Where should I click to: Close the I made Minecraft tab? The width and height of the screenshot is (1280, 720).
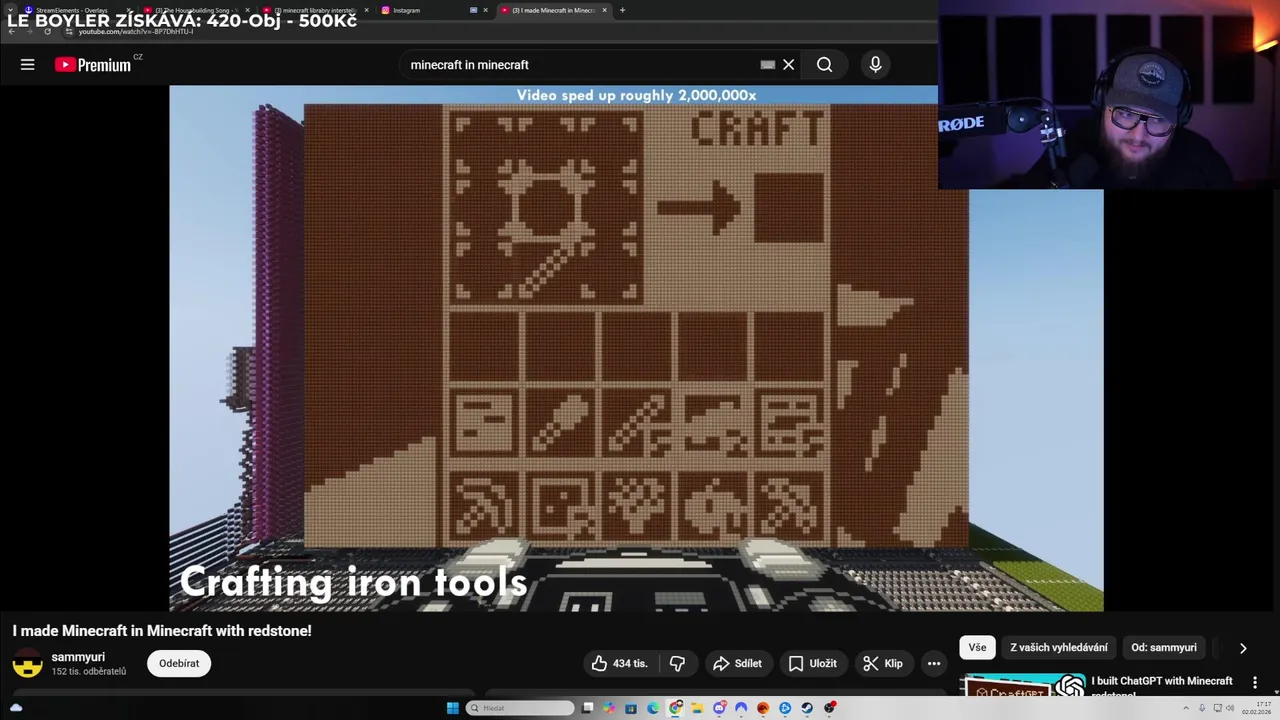coord(604,10)
